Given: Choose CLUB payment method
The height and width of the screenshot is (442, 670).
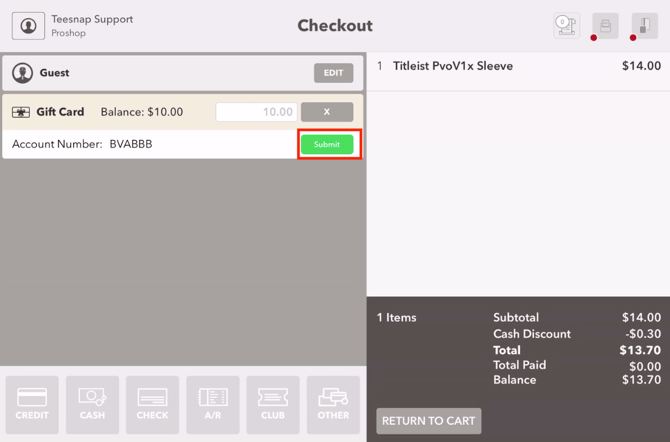Looking at the screenshot, I should point(273,404).
